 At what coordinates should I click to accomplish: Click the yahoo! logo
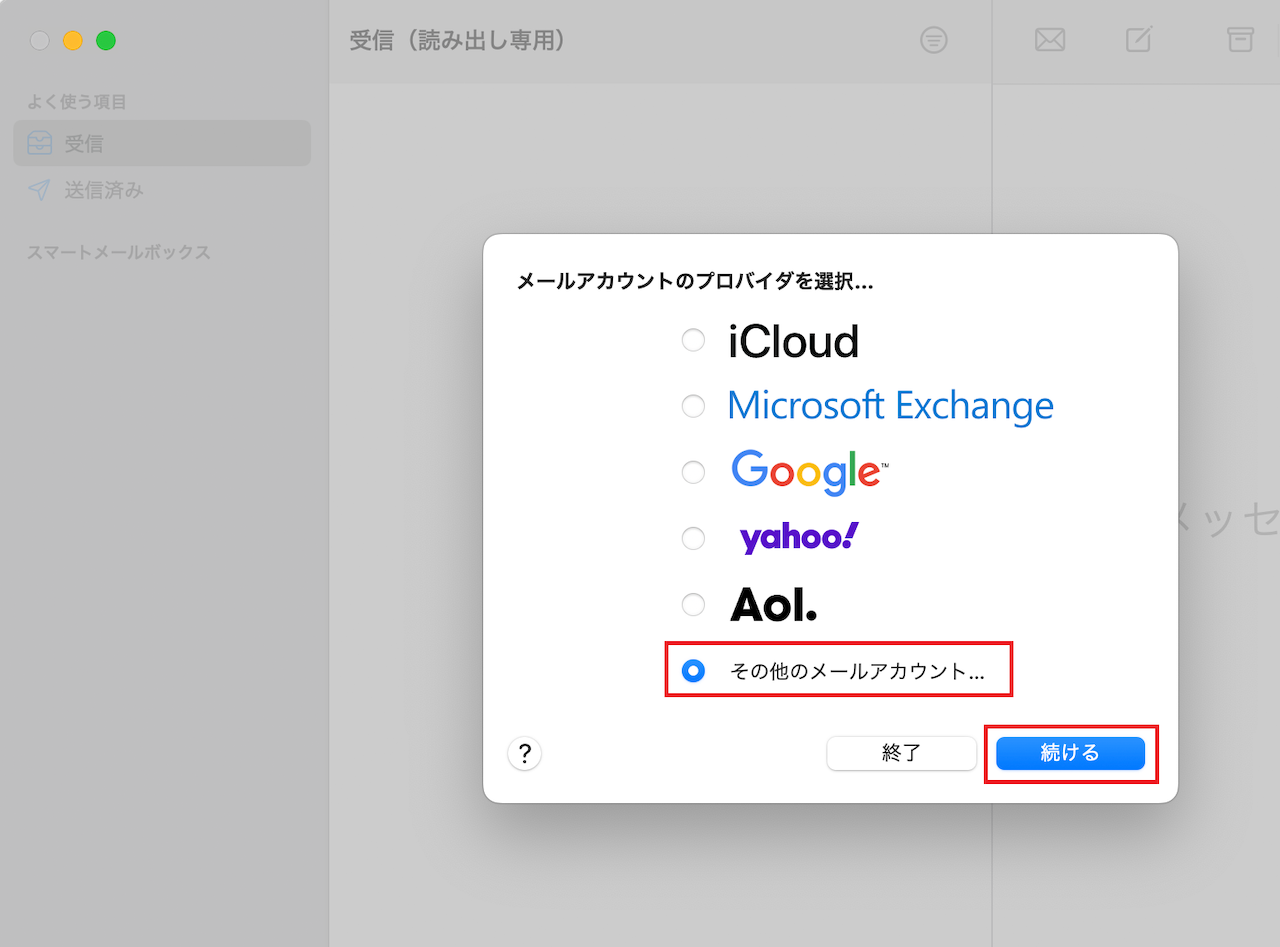point(799,538)
